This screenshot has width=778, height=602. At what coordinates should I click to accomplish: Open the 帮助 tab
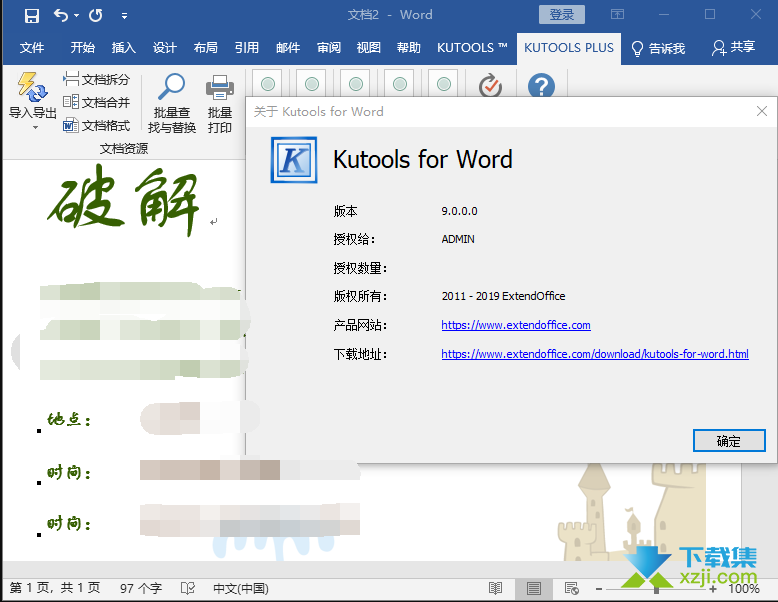coord(409,48)
